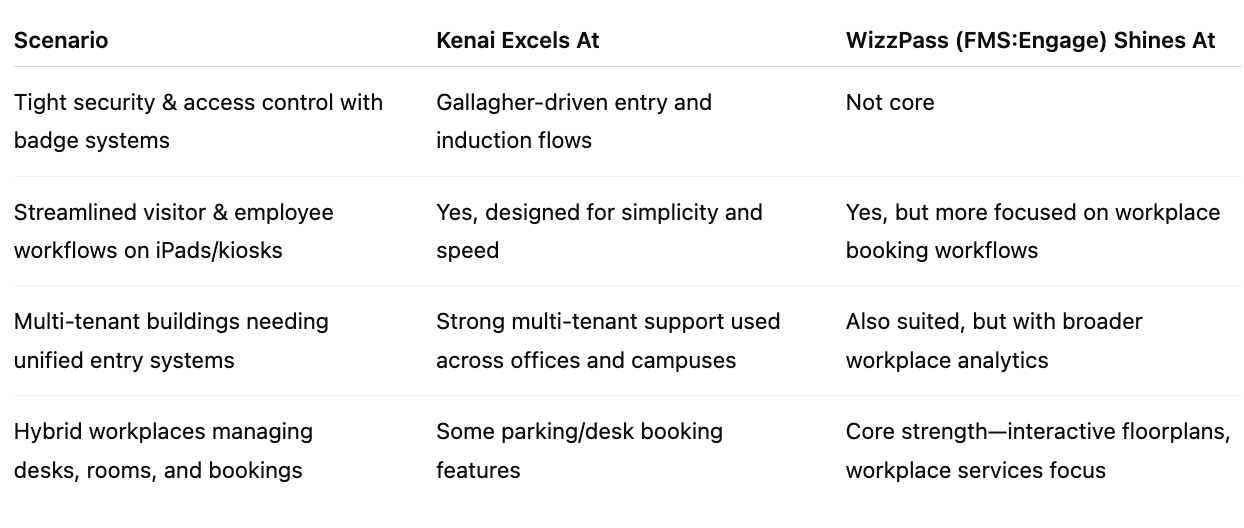Click the word "iPads/kiosks"
1244x528 pixels.
219,250
